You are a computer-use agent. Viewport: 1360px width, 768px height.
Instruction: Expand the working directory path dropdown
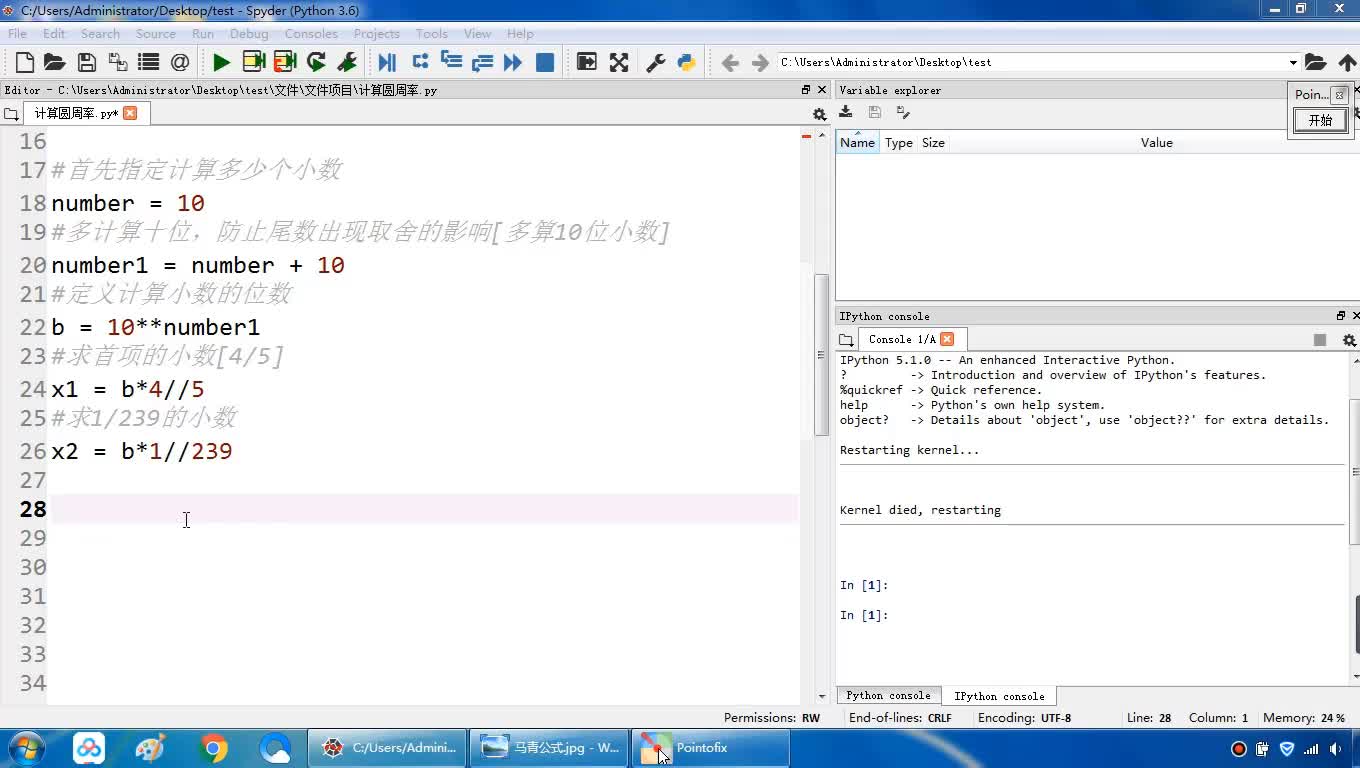pos(1293,62)
